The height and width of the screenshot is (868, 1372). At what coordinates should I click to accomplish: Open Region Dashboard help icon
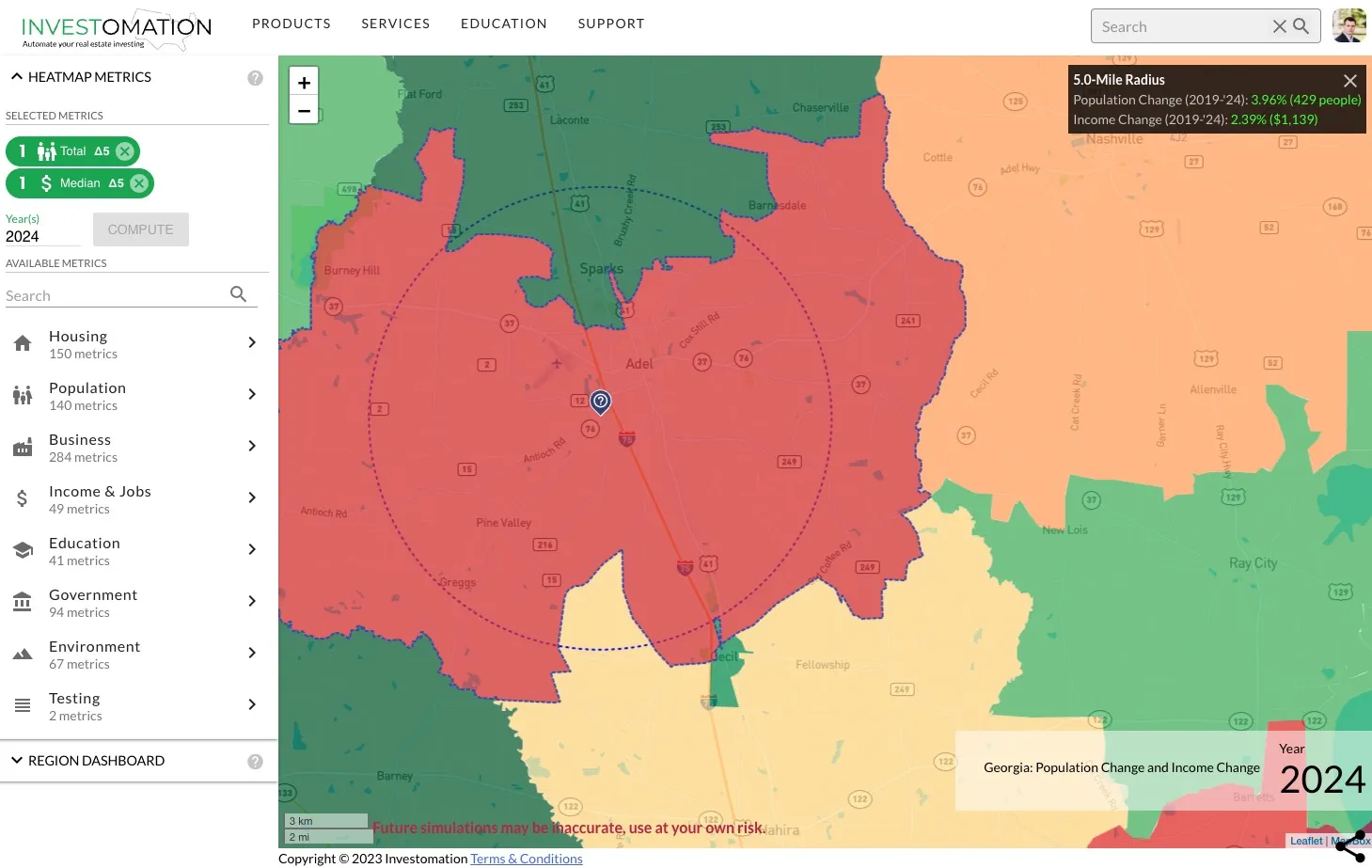(255, 762)
